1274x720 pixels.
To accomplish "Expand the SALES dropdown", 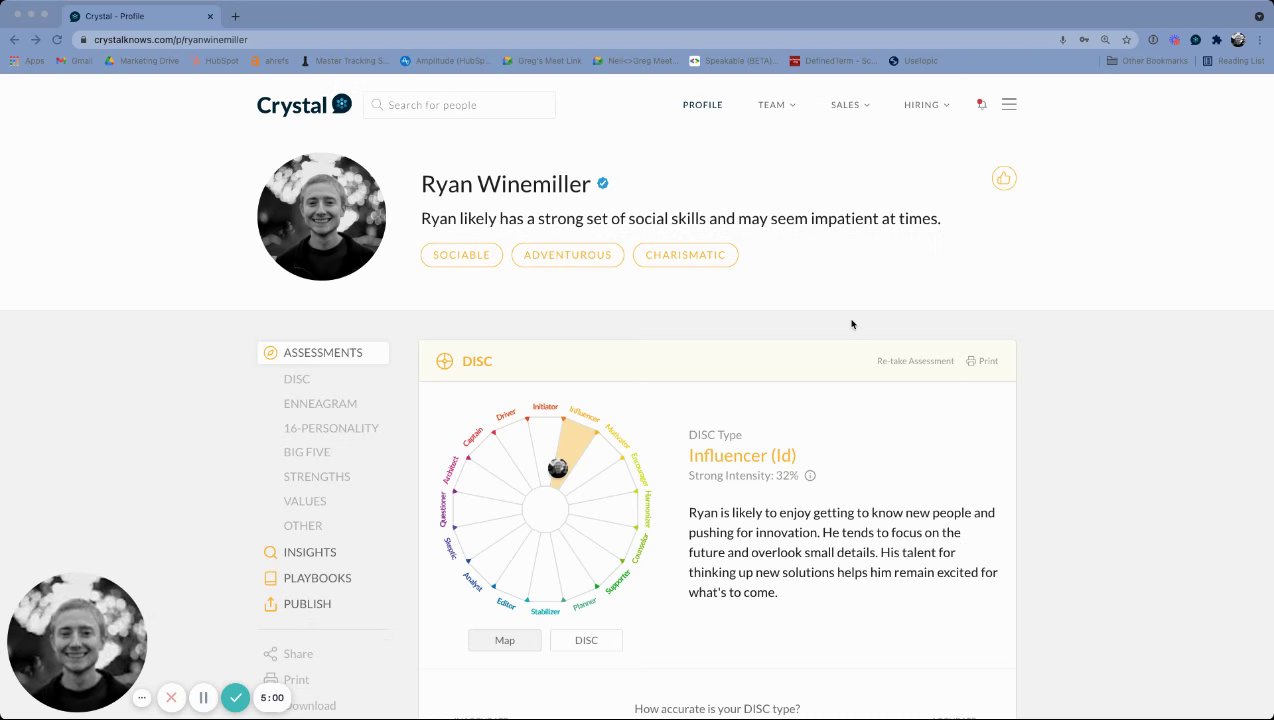I will tap(850, 105).
